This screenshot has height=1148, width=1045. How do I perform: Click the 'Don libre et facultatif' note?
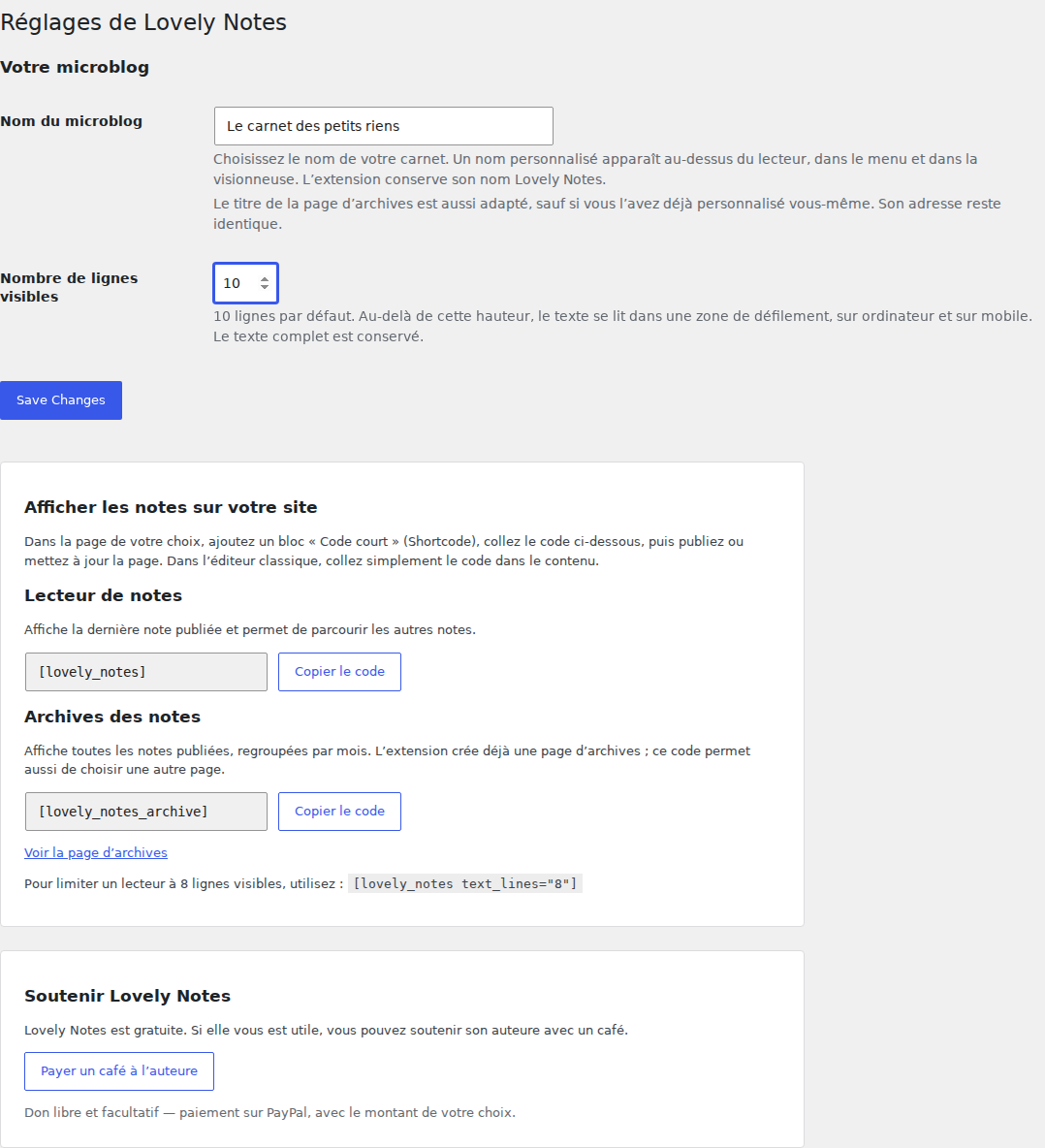(x=270, y=1113)
